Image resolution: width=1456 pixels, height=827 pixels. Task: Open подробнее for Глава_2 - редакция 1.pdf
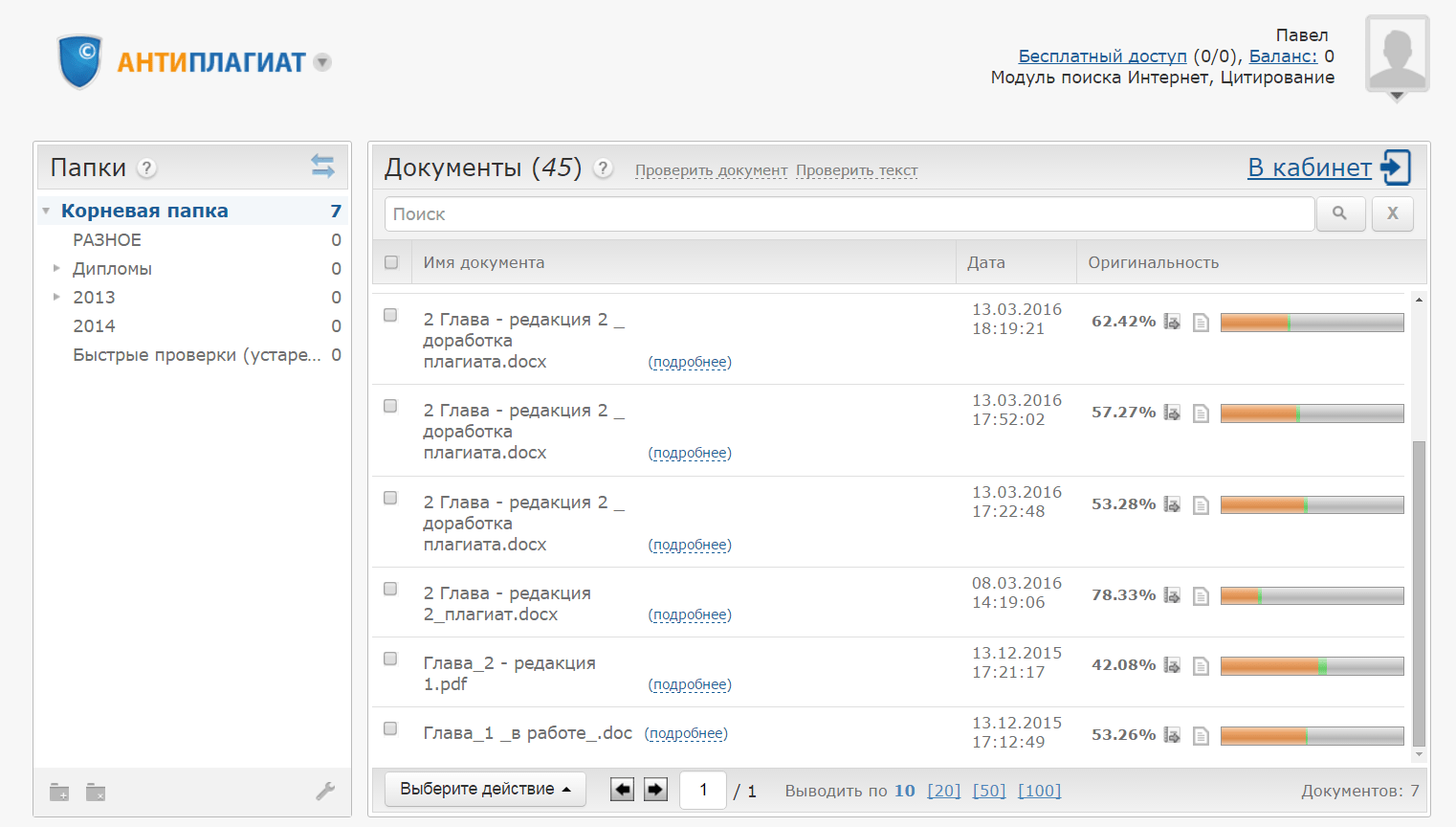point(690,684)
